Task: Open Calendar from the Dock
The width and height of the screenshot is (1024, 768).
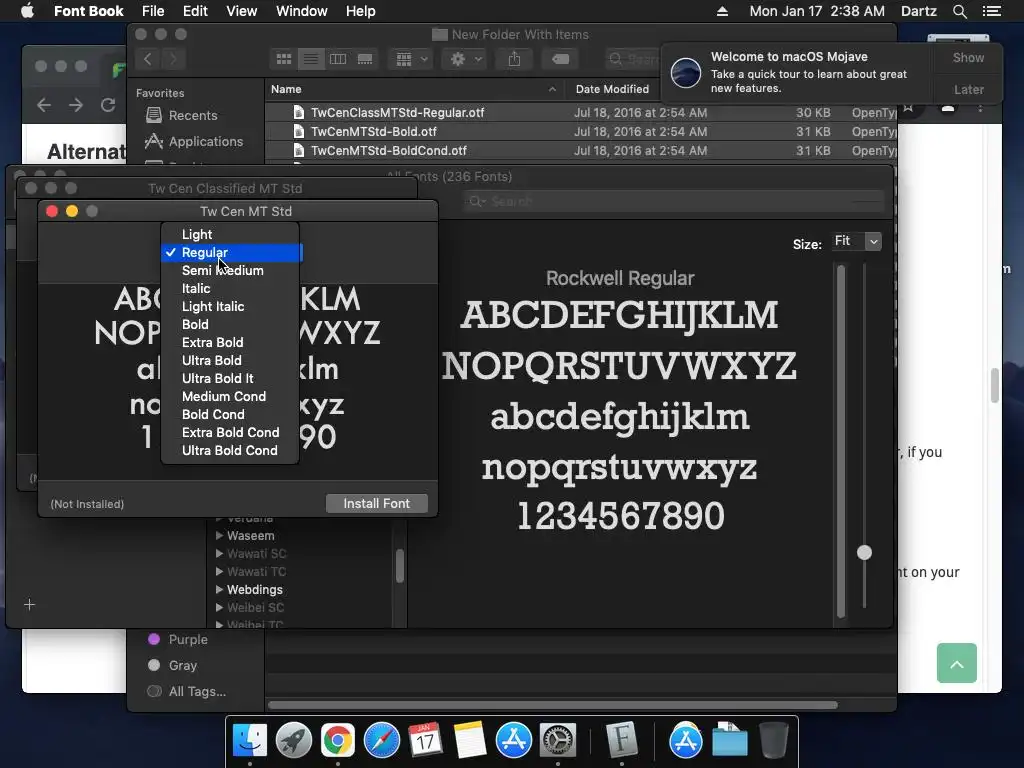Action: [425, 741]
